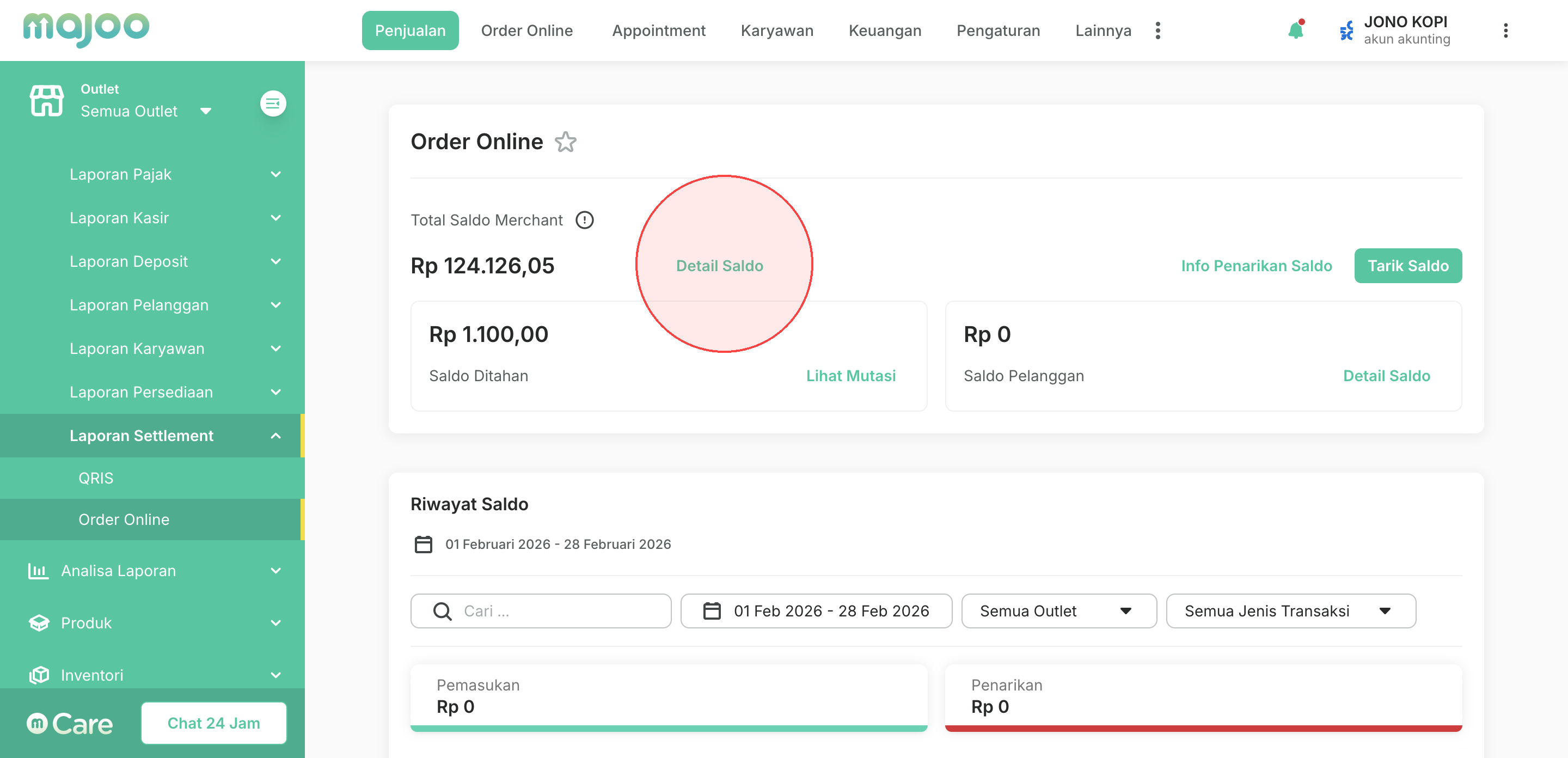Click the notification bell icon

pos(1295,30)
